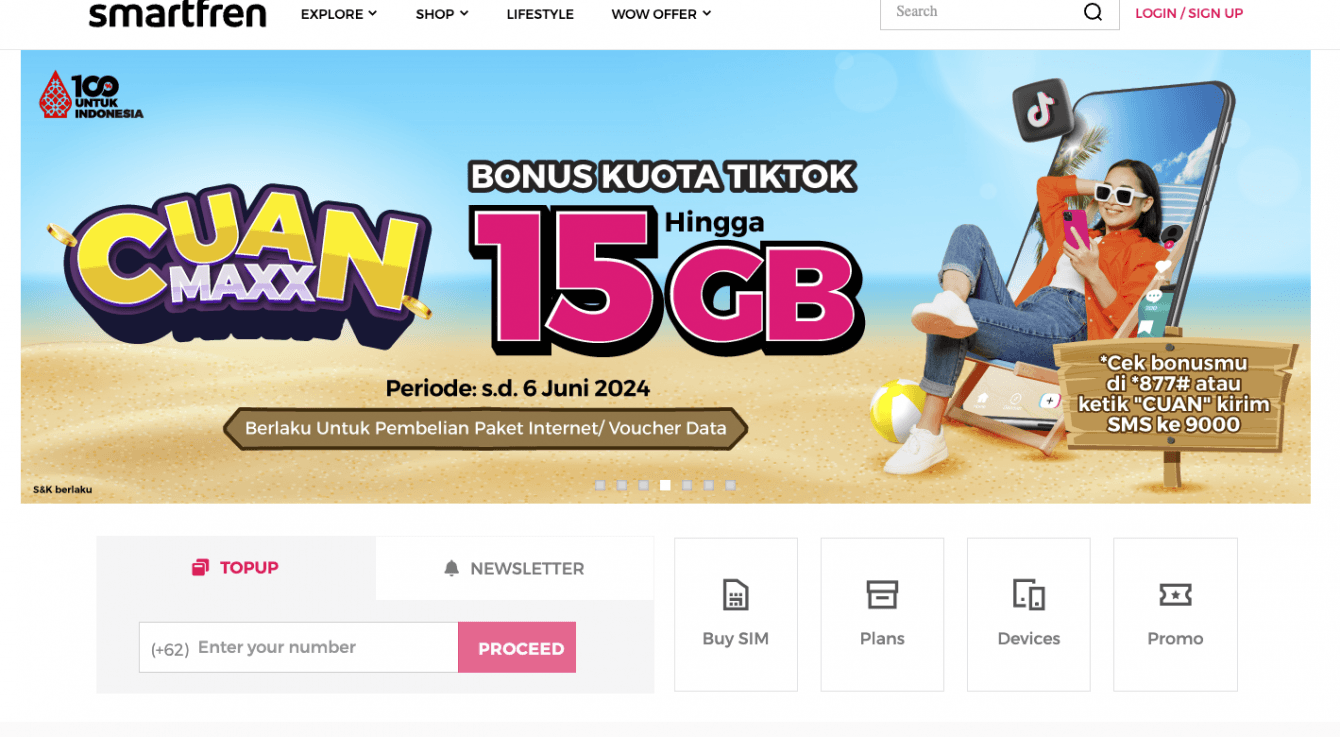Image resolution: width=1340 pixels, height=737 pixels.
Task: Click the Promo ticket icon
Action: pos(1175,595)
